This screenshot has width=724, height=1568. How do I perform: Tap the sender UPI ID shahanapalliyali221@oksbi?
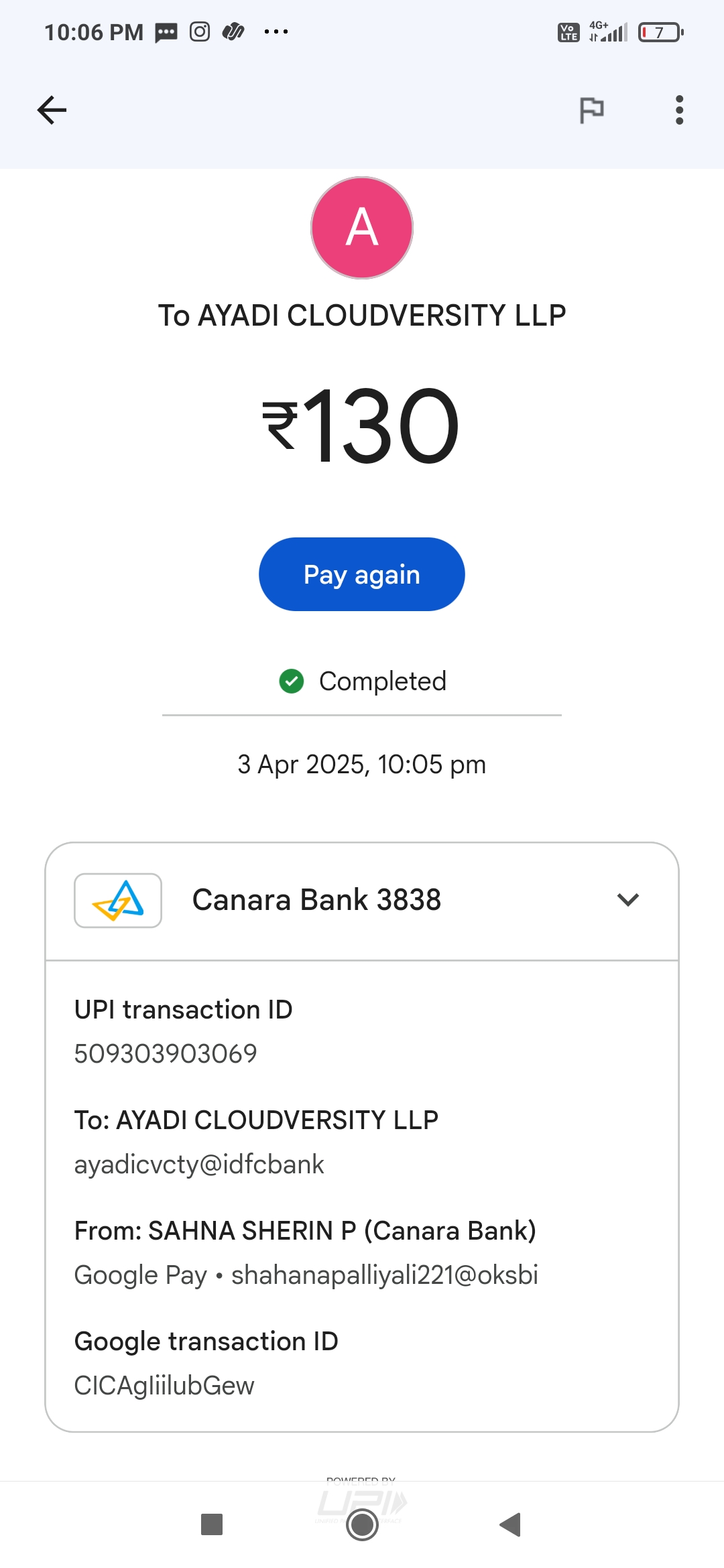pos(385,1275)
